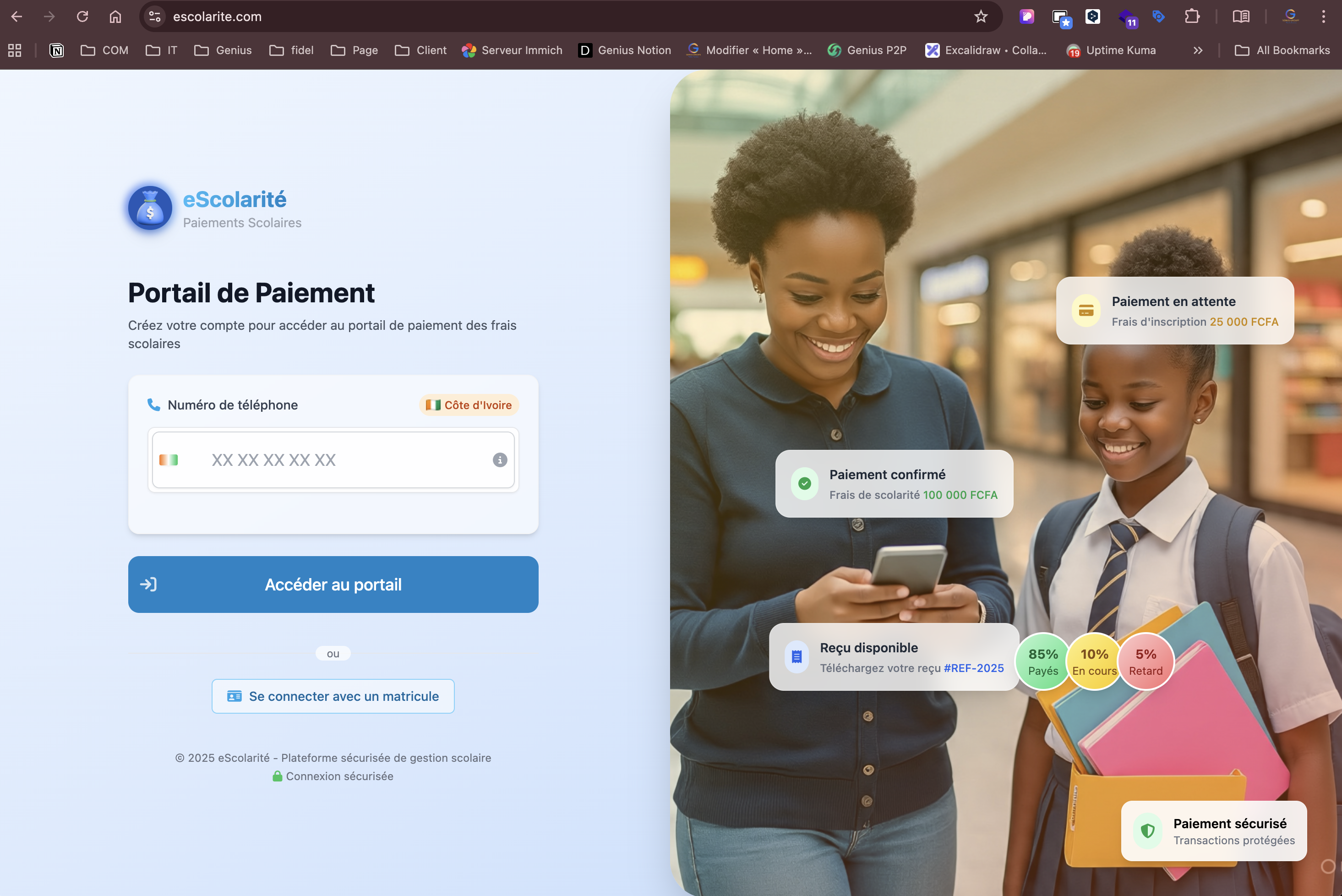Click Se connecter avec un matricule
The width and height of the screenshot is (1342, 896).
tap(333, 696)
